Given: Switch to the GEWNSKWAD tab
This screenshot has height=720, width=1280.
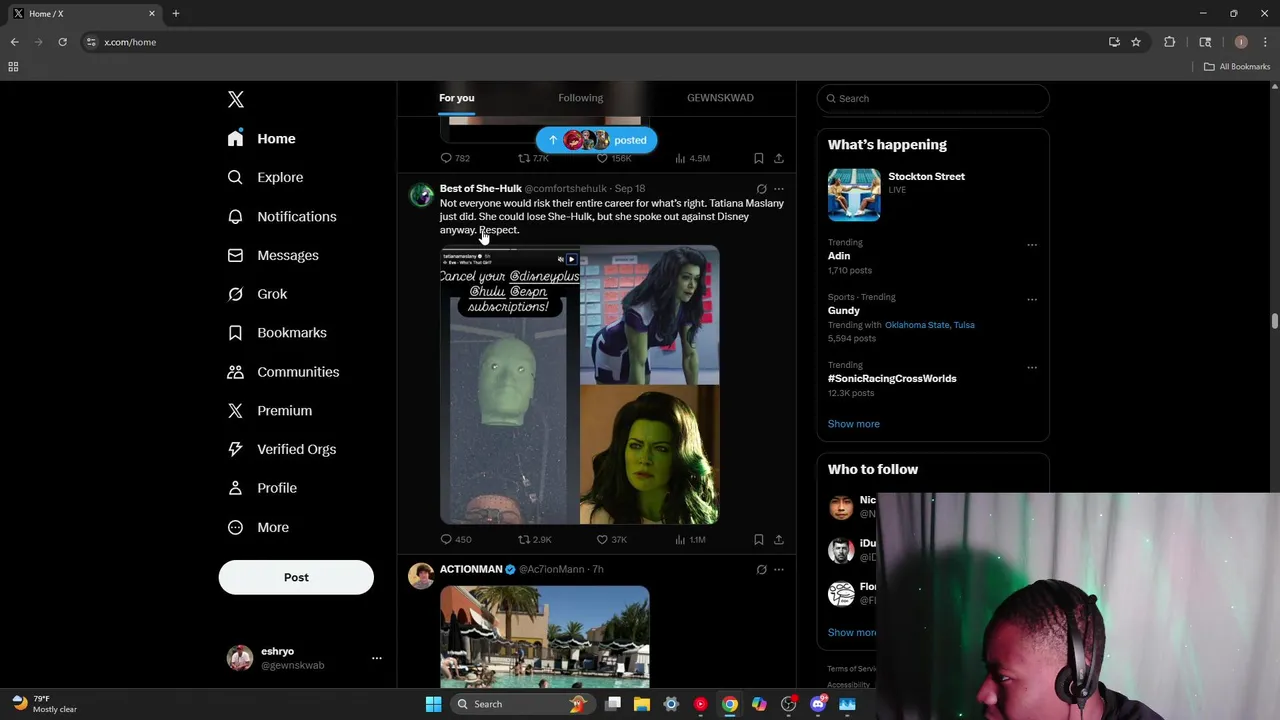Looking at the screenshot, I should pyautogui.click(x=720, y=98).
